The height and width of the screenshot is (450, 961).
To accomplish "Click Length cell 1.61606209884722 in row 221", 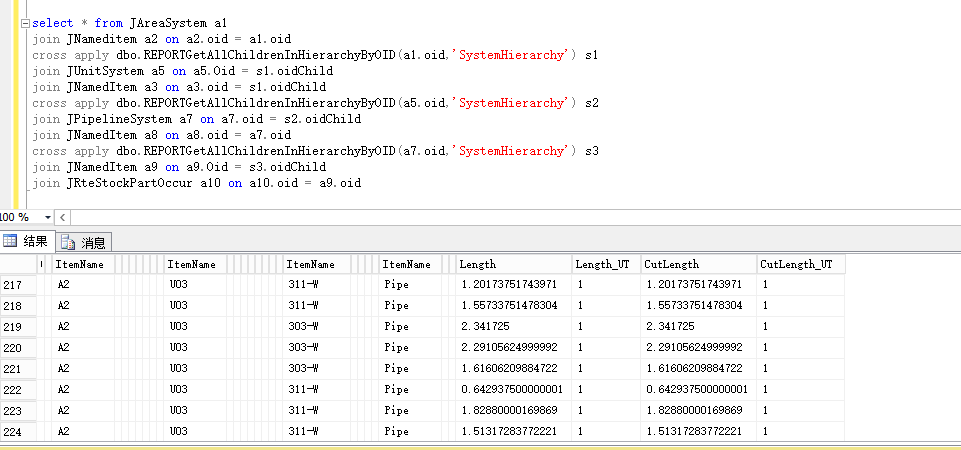I will (513, 368).
